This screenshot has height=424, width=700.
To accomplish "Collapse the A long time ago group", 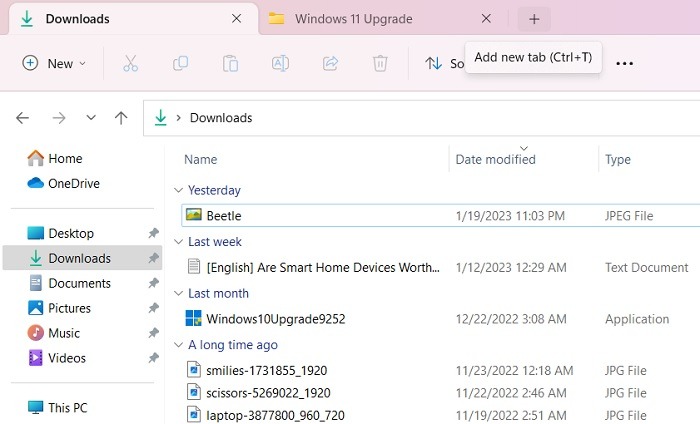I will point(178,345).
